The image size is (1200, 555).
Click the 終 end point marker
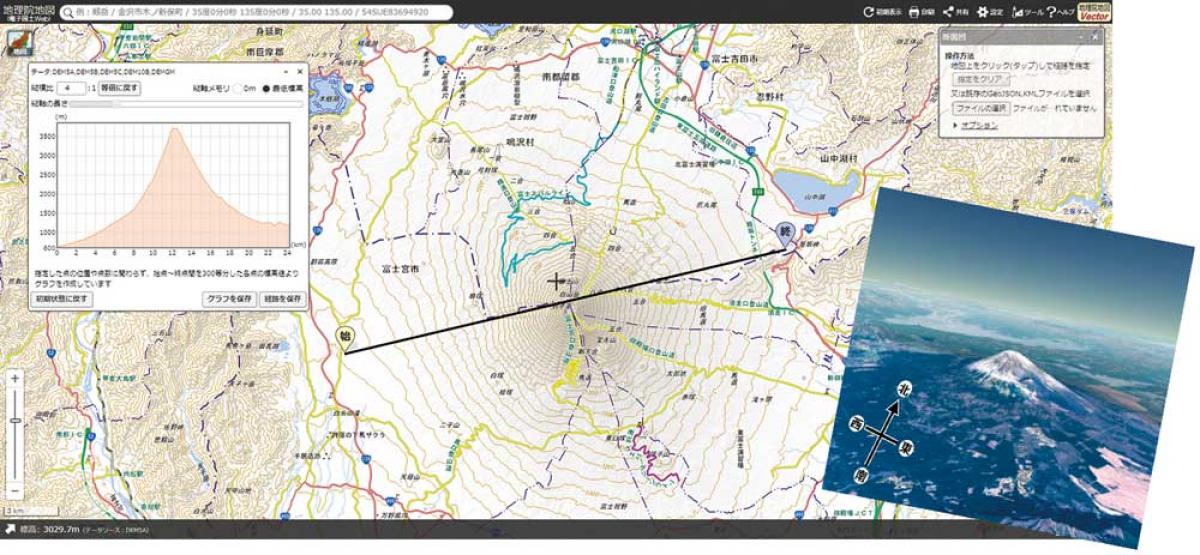coord(785,233)
